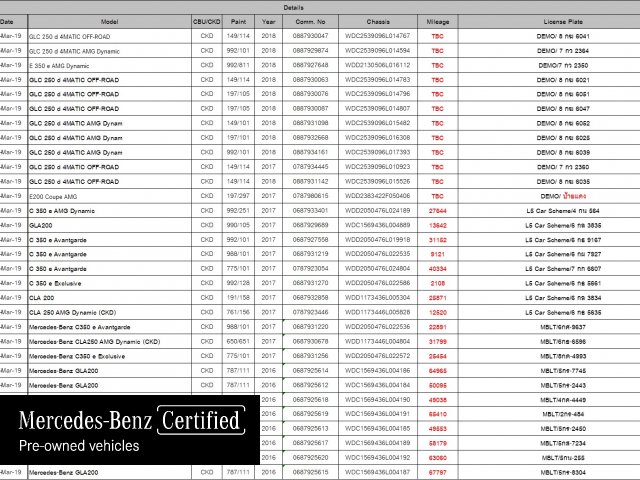Click the CLA 200 model cell

[109, 298]
